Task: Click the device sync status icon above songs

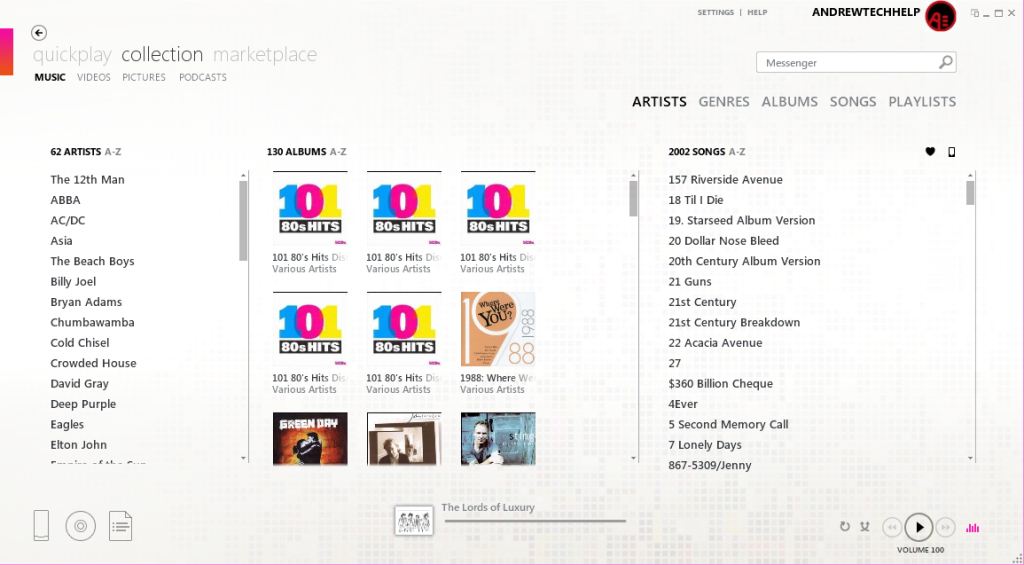Action: (x=952, y=152)
